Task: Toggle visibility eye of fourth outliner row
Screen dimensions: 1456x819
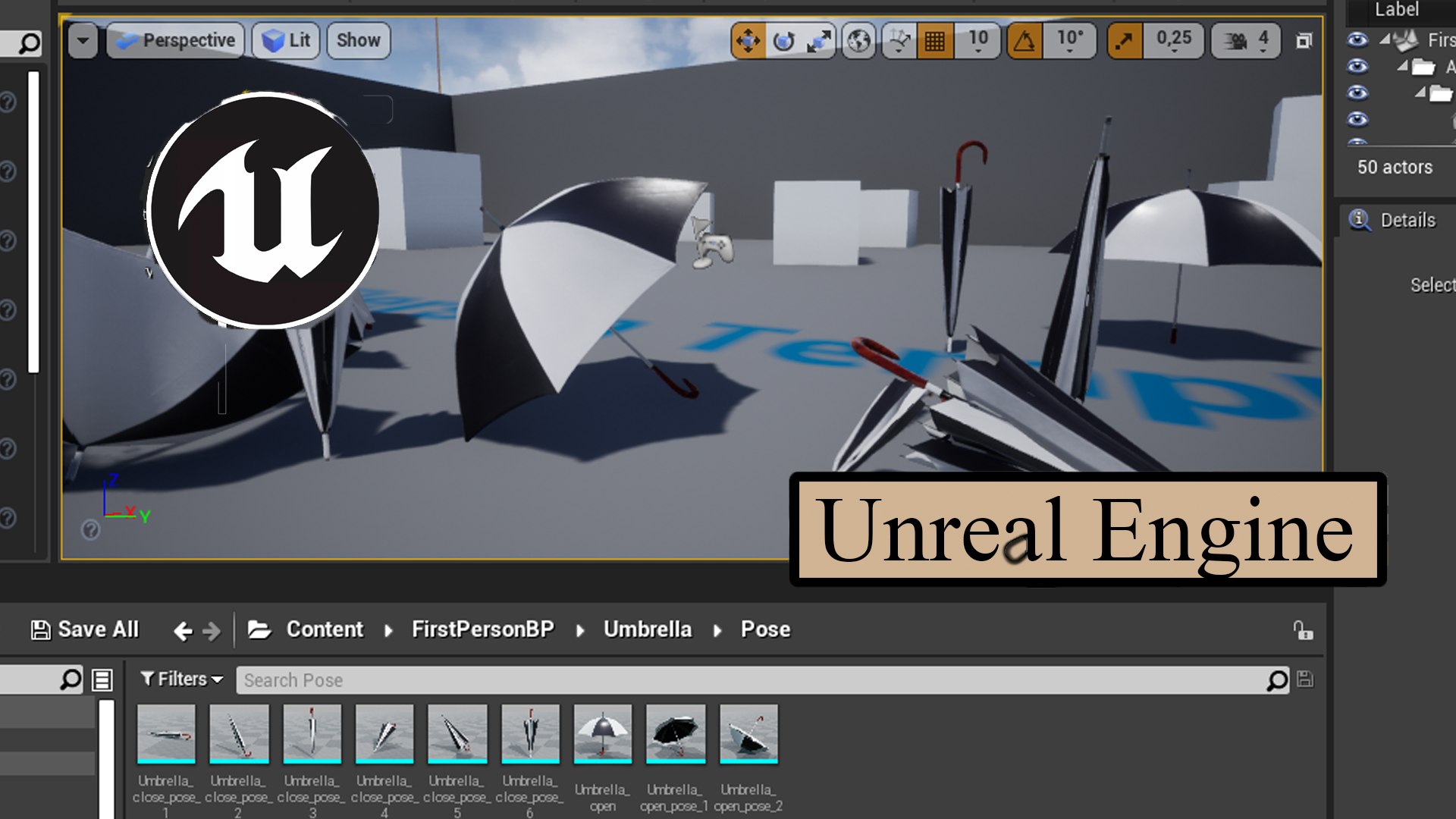Action: [x=1357, y=119]
